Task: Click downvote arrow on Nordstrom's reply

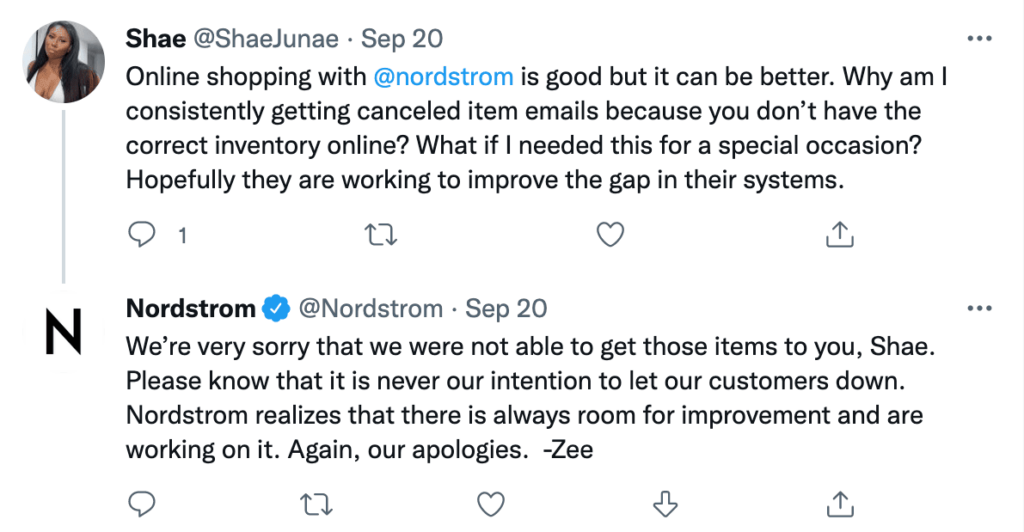Action: point(665,502)
